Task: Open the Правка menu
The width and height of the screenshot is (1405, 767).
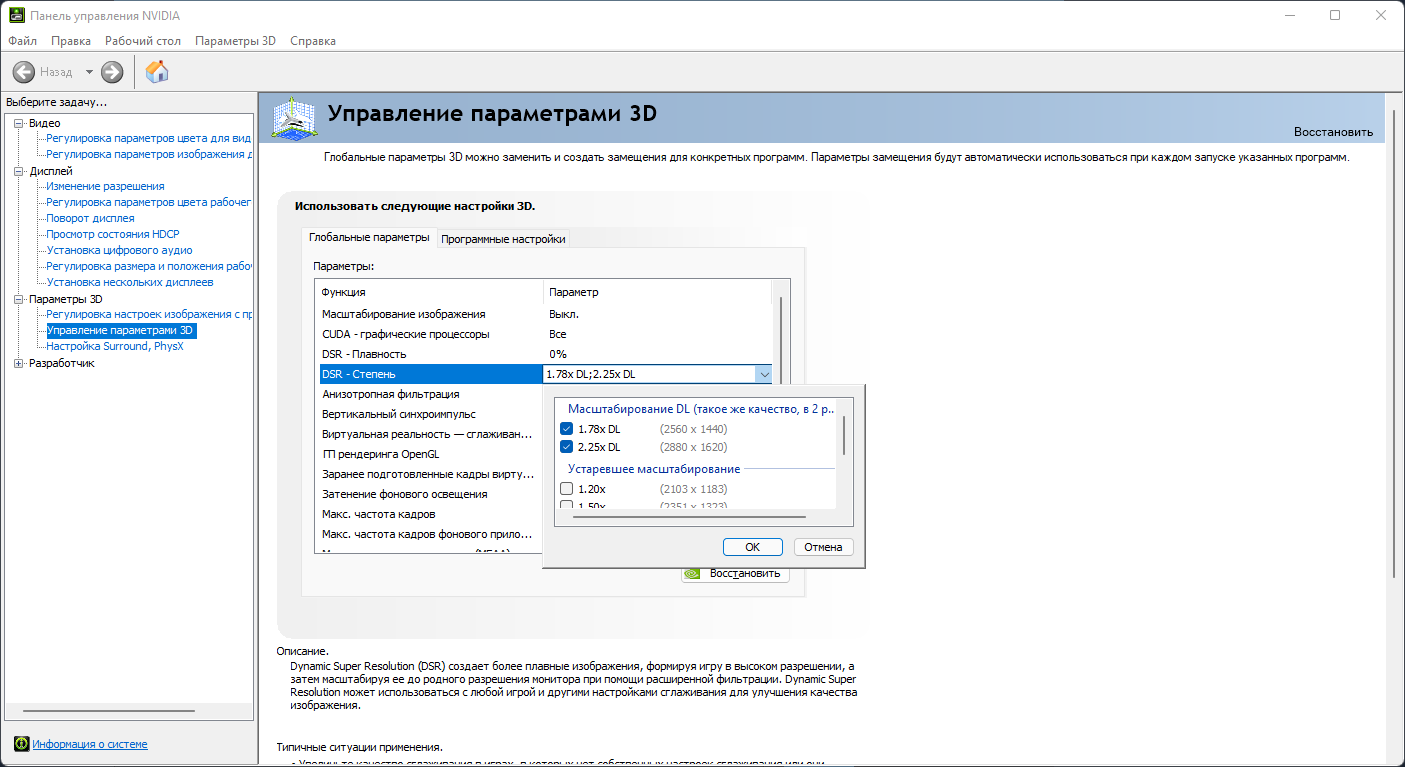Action: tap(71, 41)
